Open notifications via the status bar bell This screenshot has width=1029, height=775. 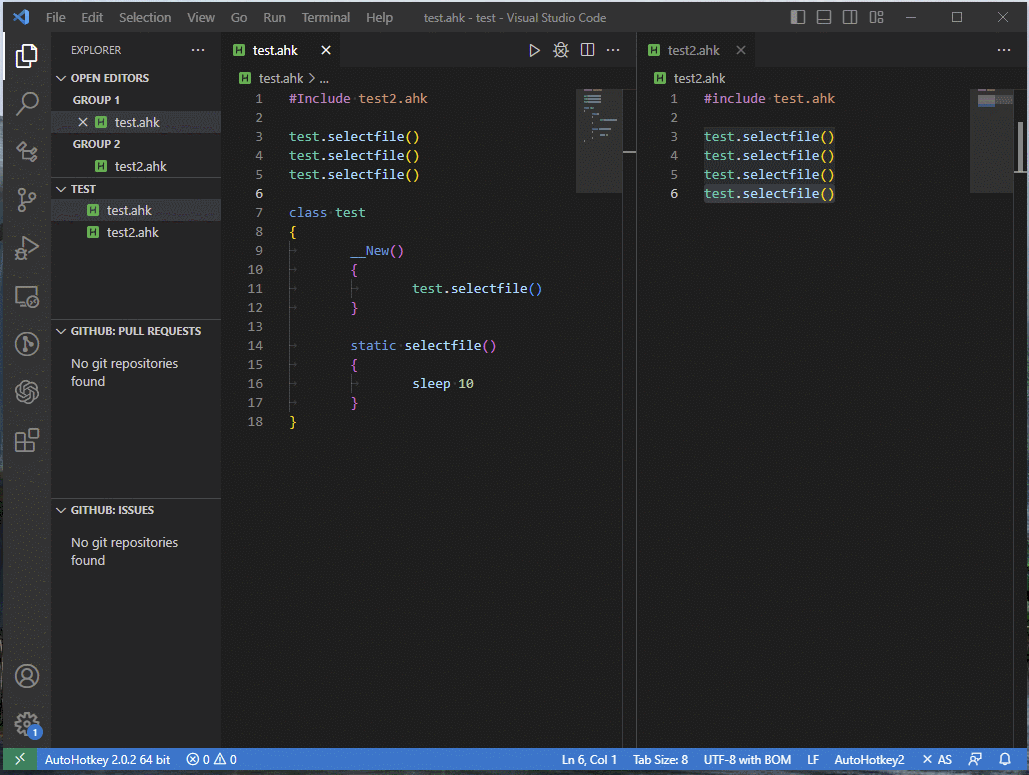pyautogui.click(x=1006, y=759)
